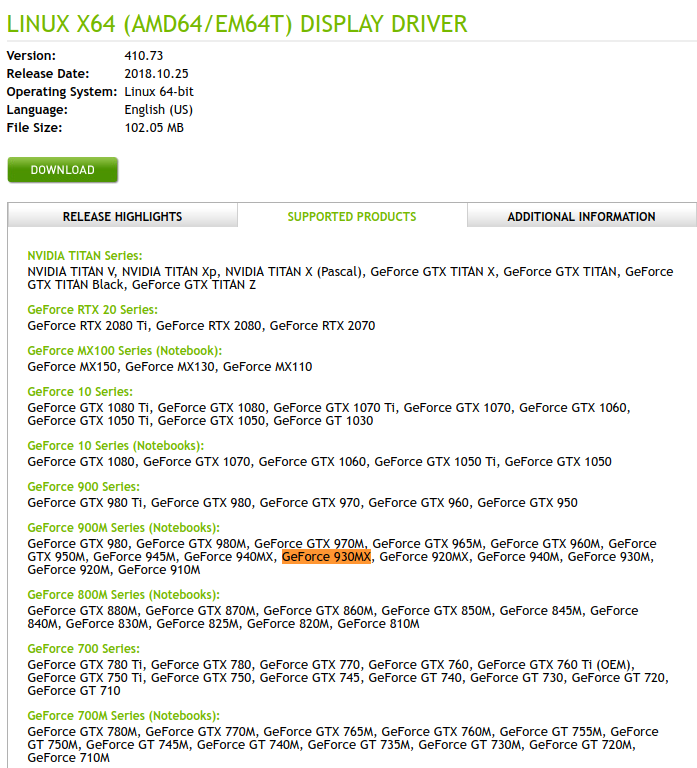Viewport: 697px width, 768px height.
Task: Select the Supported Products tab
Action: (352, 216)
